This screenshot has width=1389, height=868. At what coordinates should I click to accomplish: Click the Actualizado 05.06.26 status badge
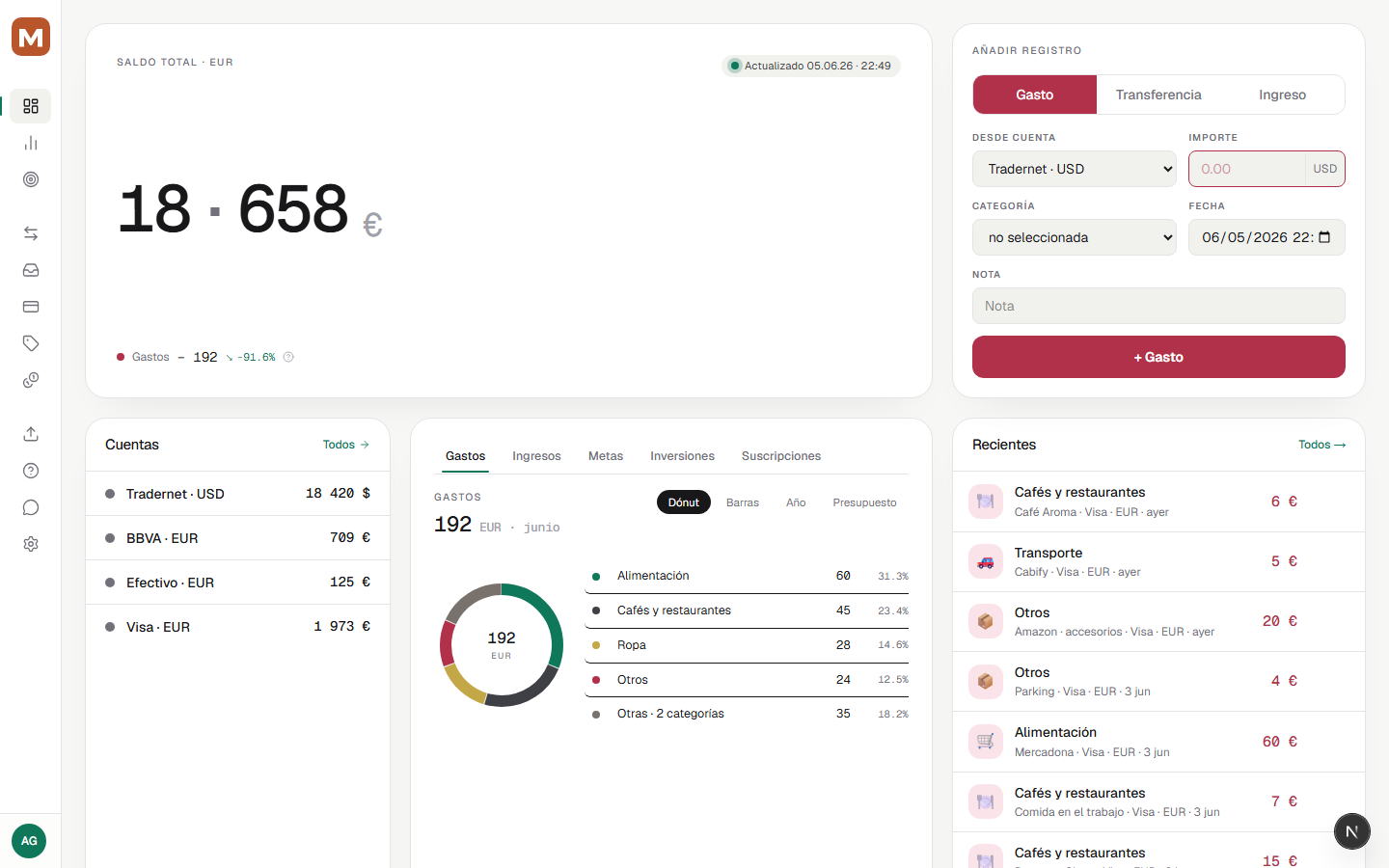(x=811, y=66)
